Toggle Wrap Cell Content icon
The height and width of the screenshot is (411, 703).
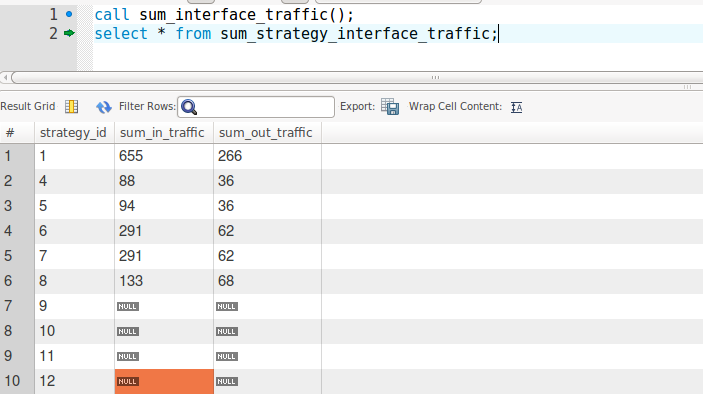[x=516, y=107]
